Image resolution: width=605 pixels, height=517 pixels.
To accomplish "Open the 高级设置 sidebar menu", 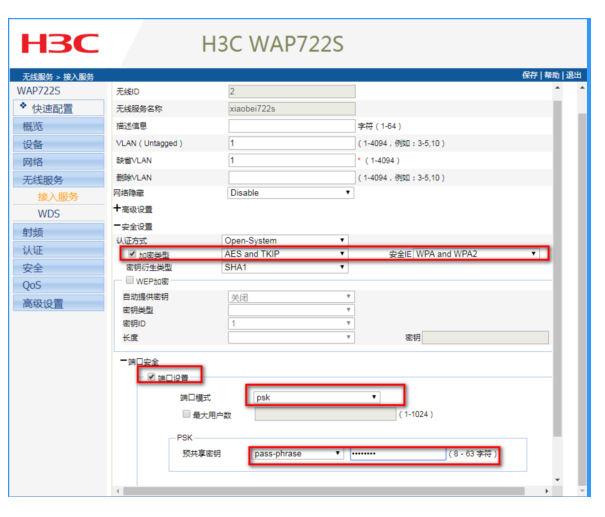I will point(59,303).
